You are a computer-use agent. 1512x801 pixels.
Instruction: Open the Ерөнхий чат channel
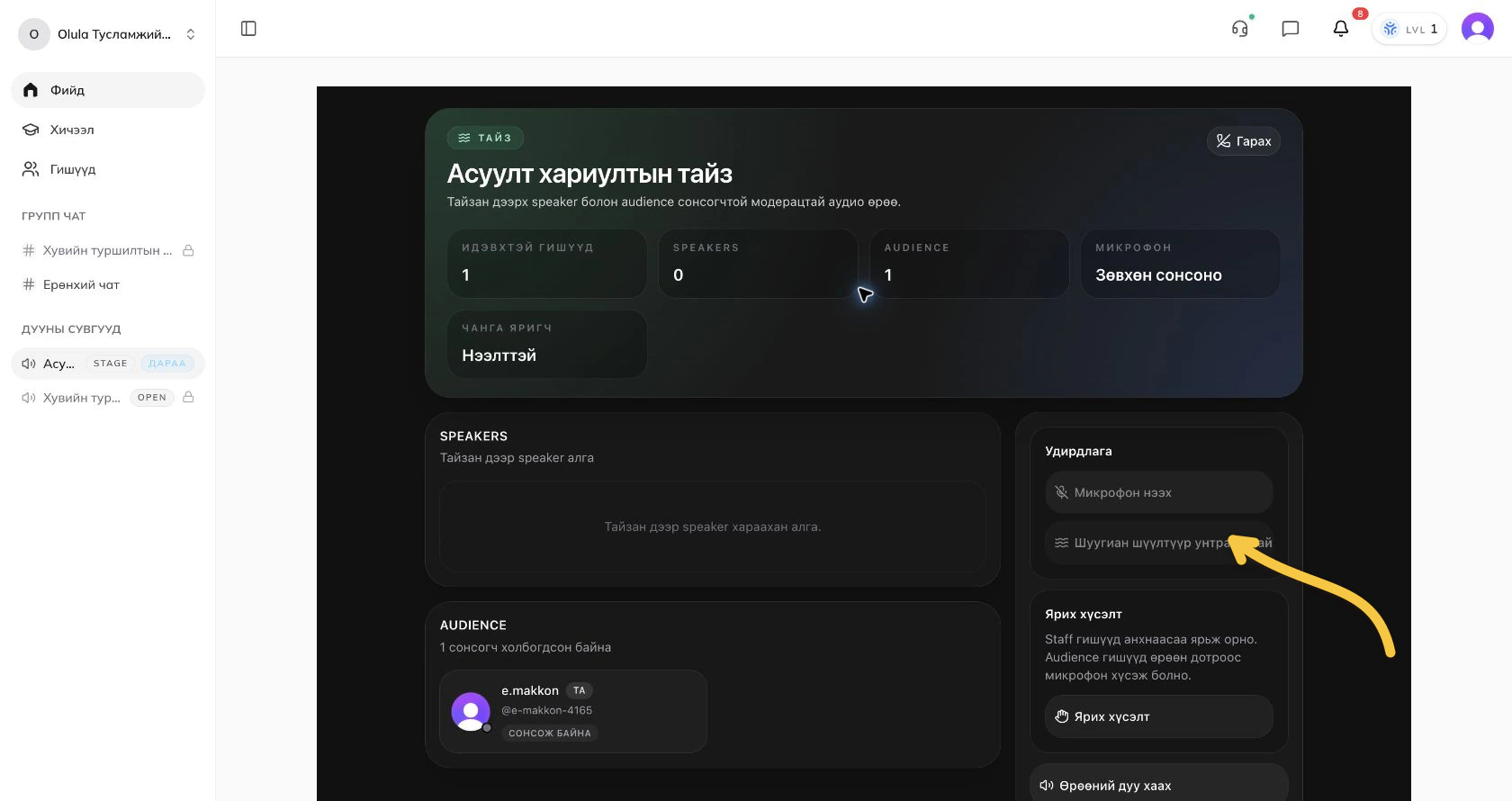pos(108,284)
